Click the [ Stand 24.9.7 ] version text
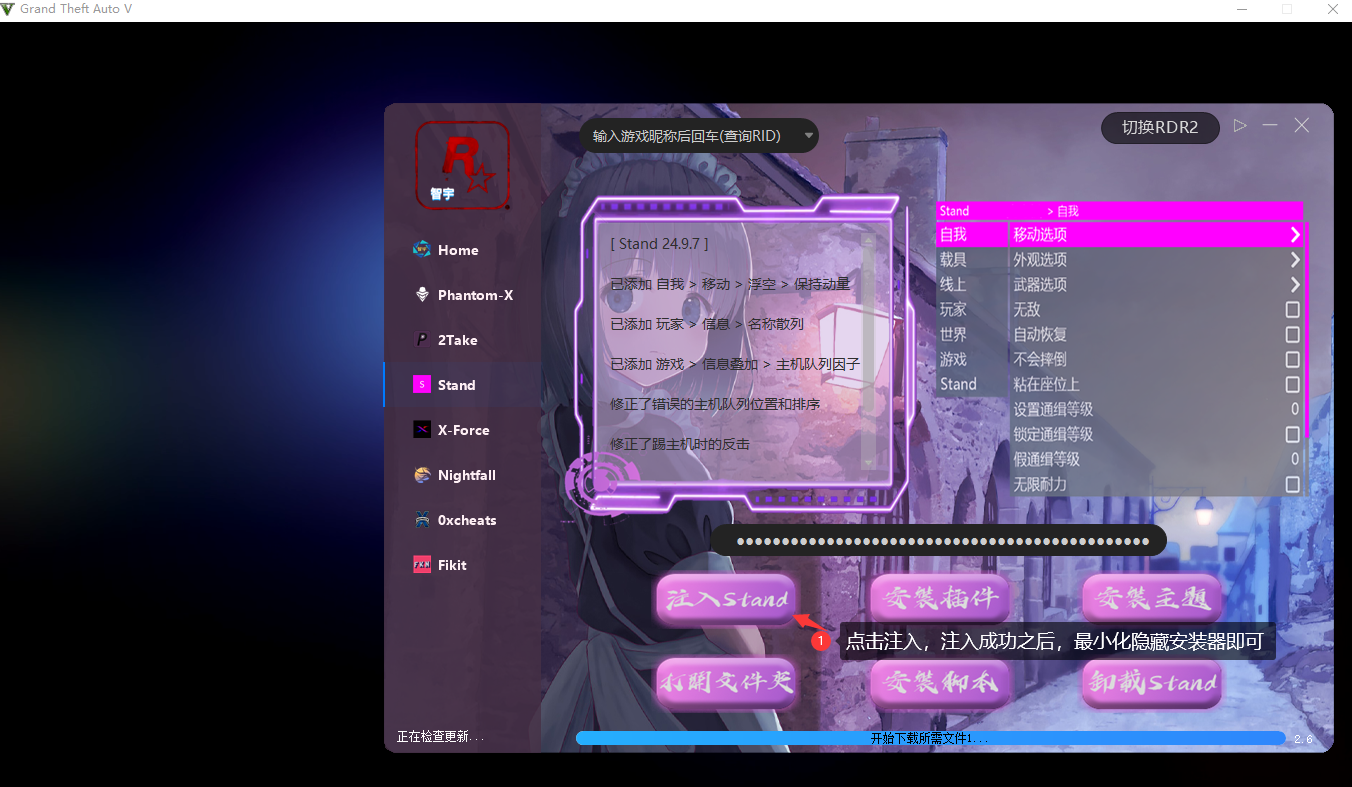 pos(659,244)
